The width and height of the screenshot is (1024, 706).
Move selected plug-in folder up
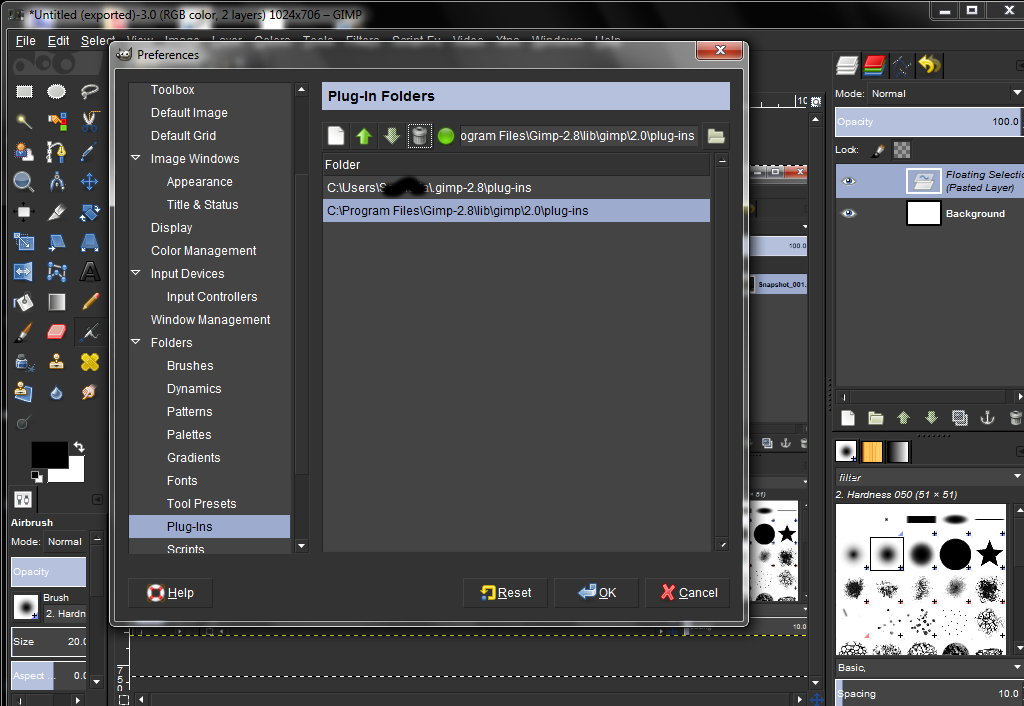[364, 136]
